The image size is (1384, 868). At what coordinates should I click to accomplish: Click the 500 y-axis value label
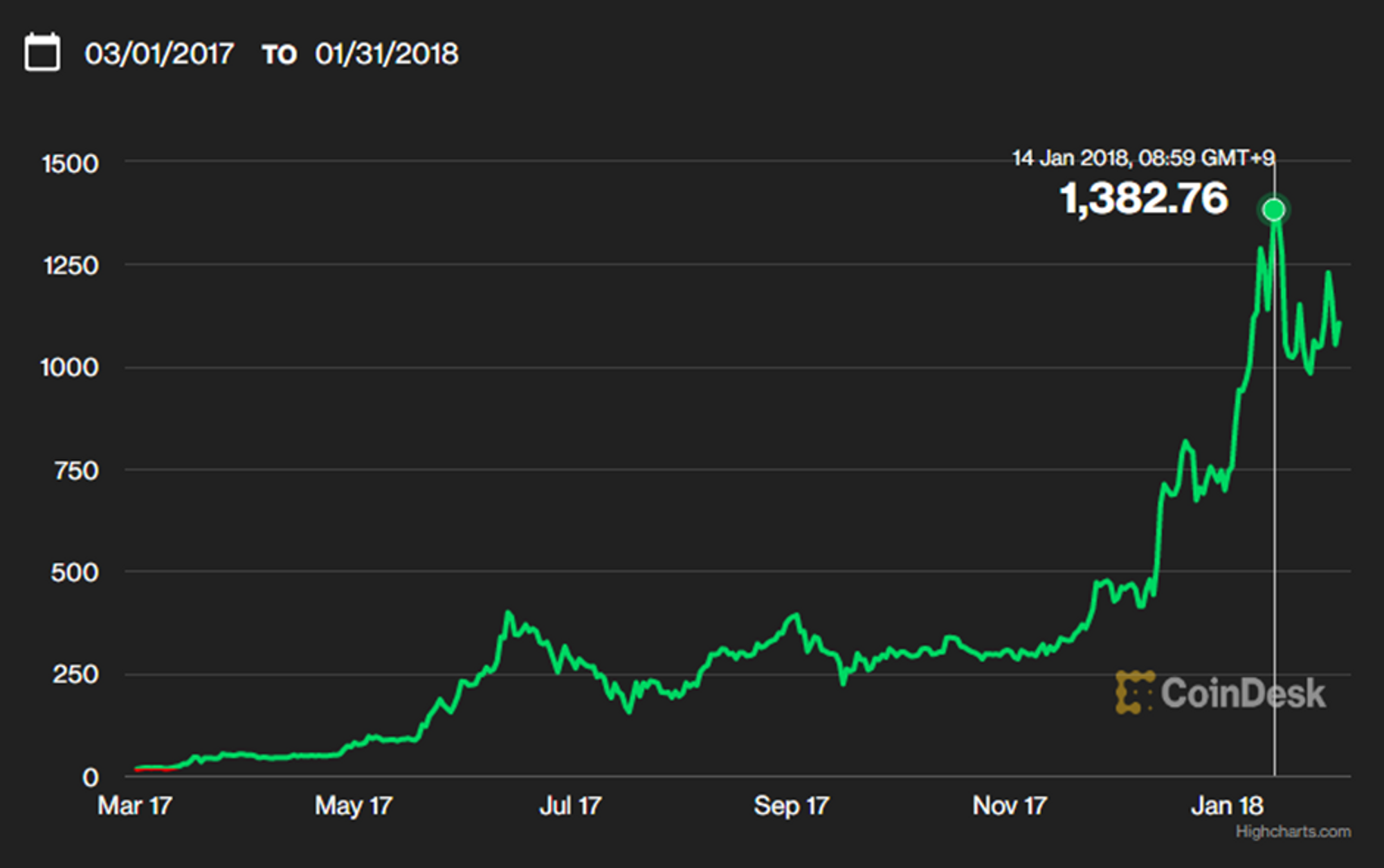click(x=75, y=573)
